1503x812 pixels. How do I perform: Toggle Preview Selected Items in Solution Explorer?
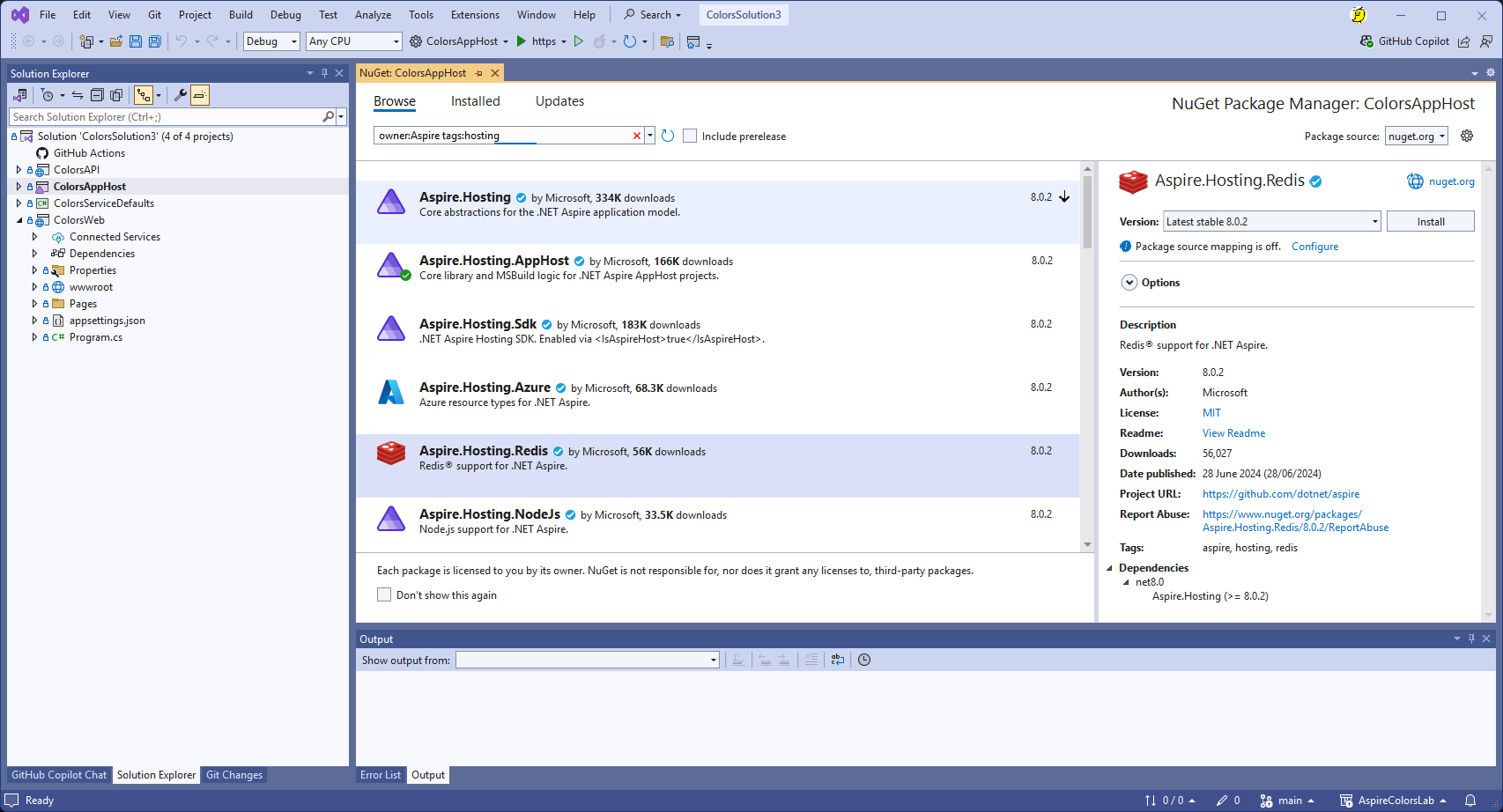(x=200, y=95)
